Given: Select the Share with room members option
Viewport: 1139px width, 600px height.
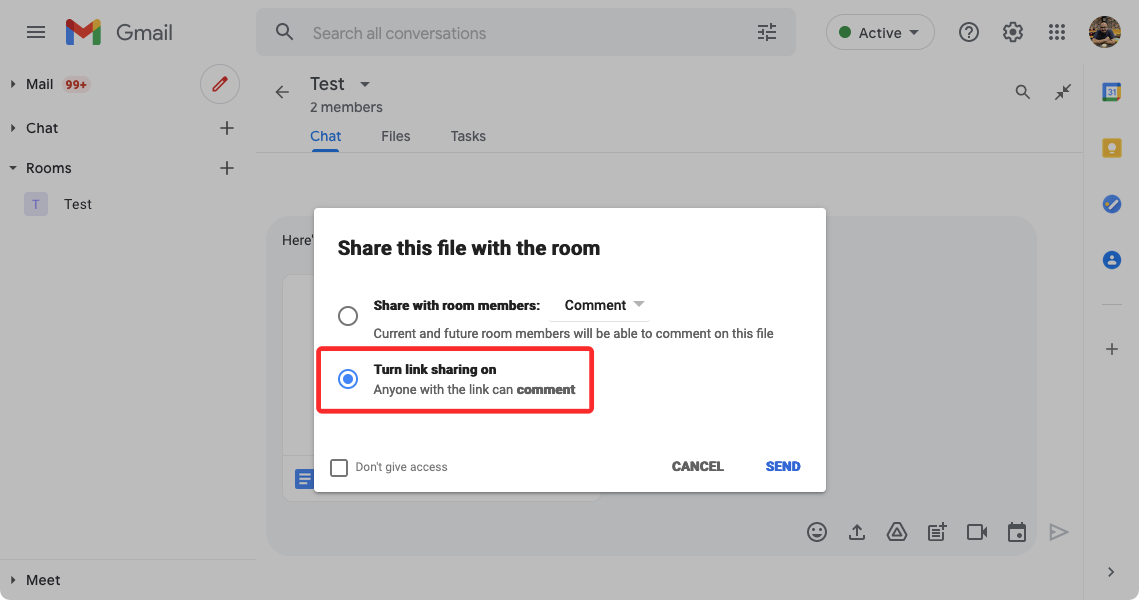Looking at the screenshot, I should coord(348,316).
